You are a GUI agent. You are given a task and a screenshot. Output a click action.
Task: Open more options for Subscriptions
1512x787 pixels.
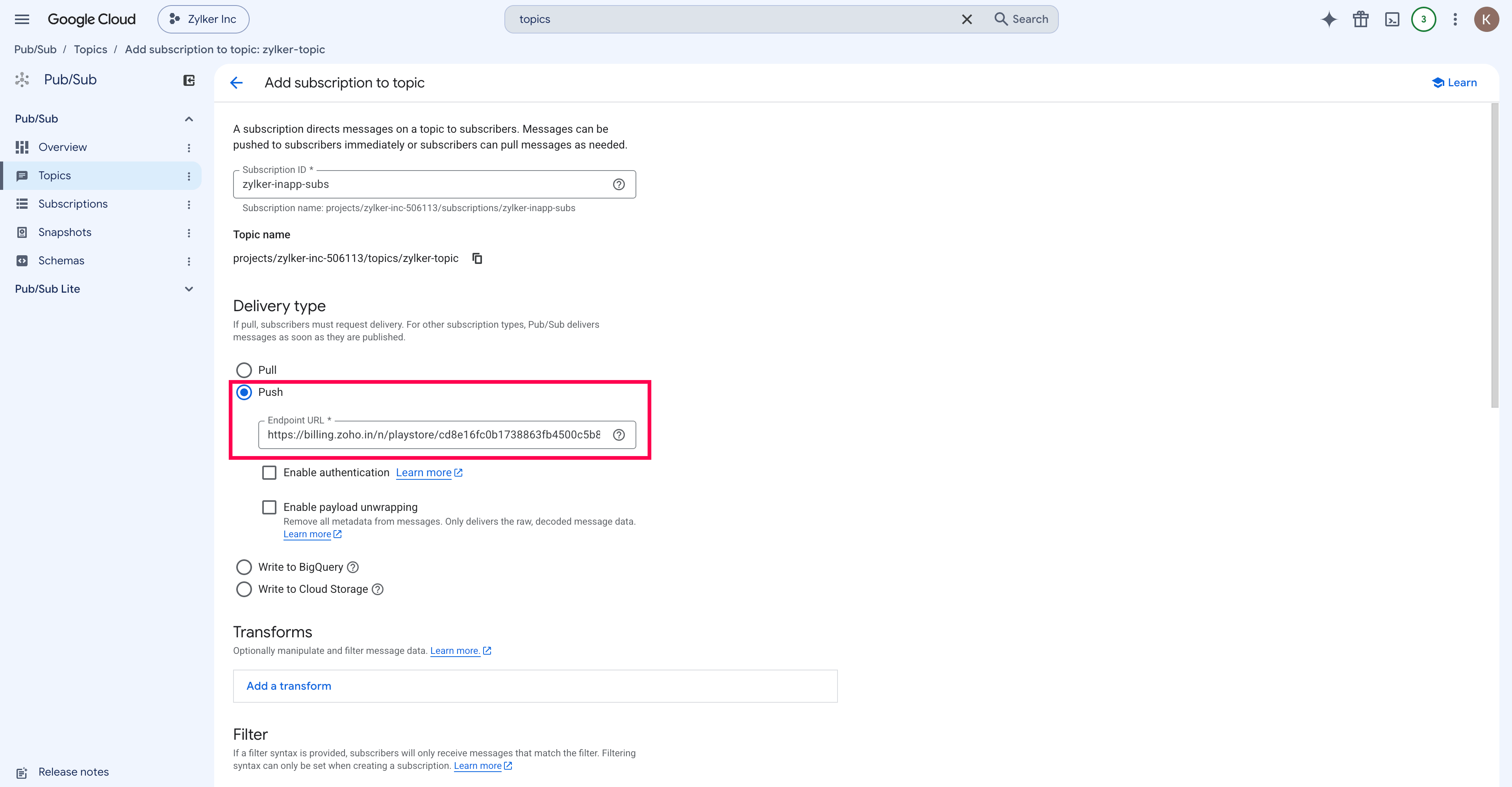coord(189,204)
